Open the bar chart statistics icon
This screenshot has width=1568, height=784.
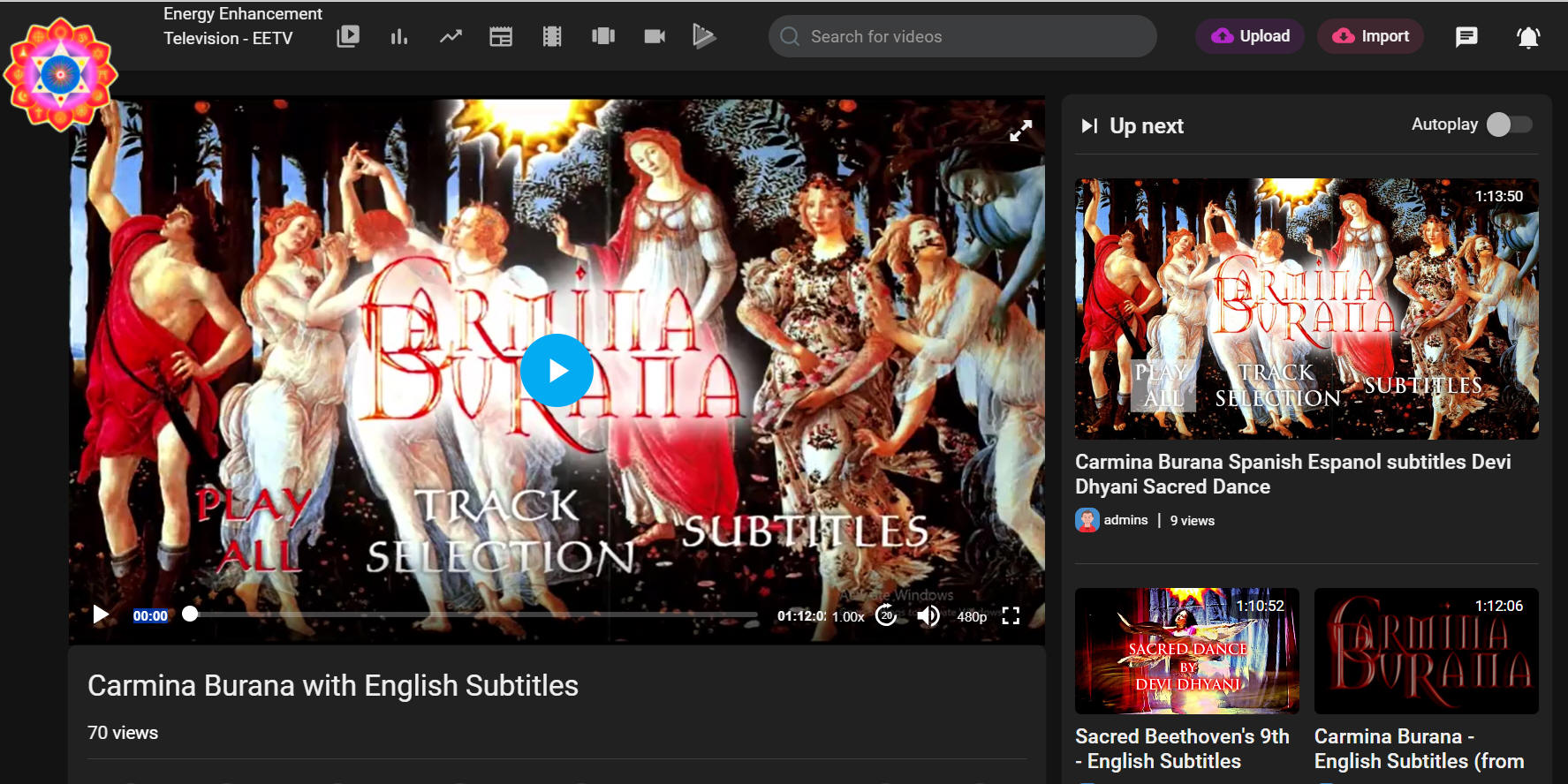[x=399, y=36]
